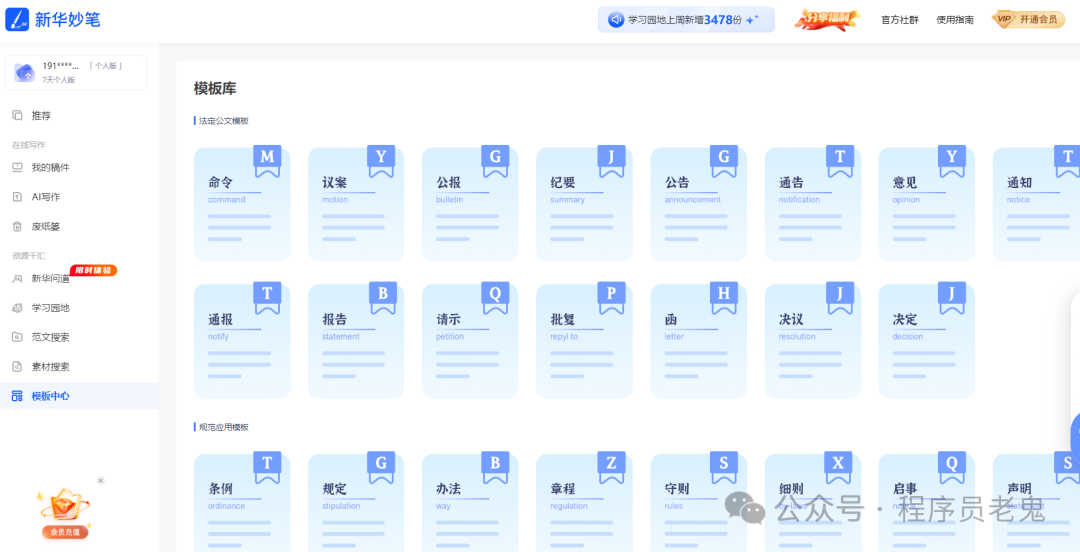Screen dimensions: 1080x552
Task: Click the 范文搜索 sidebar icon
Action: (18, 337)
